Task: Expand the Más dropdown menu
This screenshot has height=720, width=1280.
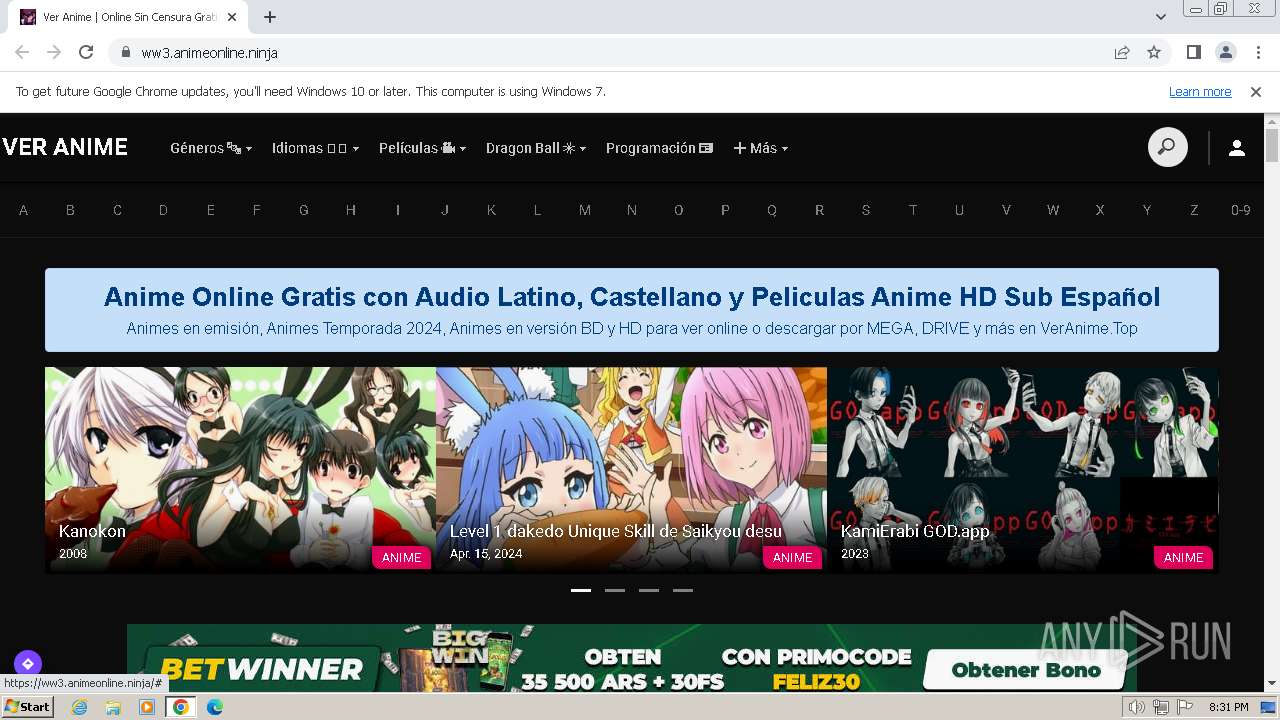Action: click(x=761, y=148)
